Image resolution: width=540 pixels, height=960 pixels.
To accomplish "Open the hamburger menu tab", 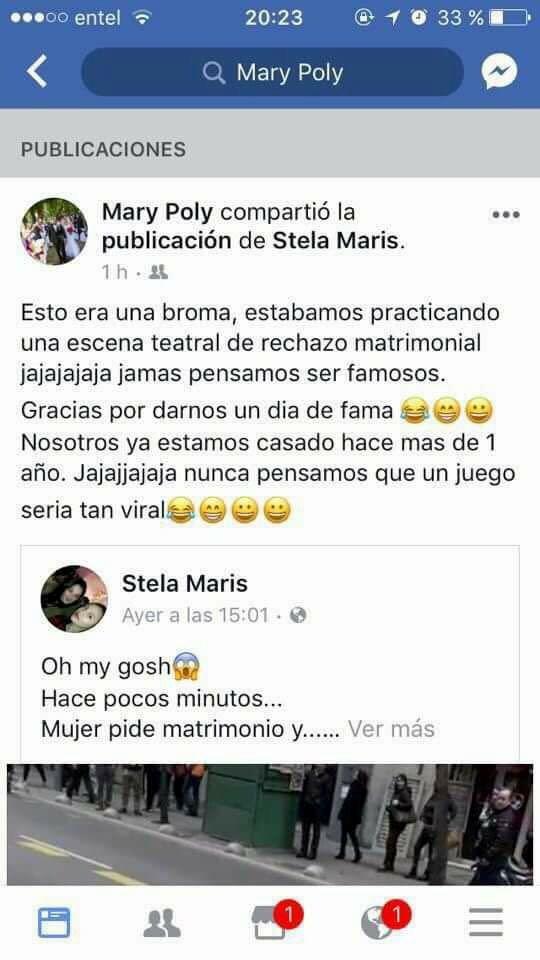I will [x=486, y=922].
